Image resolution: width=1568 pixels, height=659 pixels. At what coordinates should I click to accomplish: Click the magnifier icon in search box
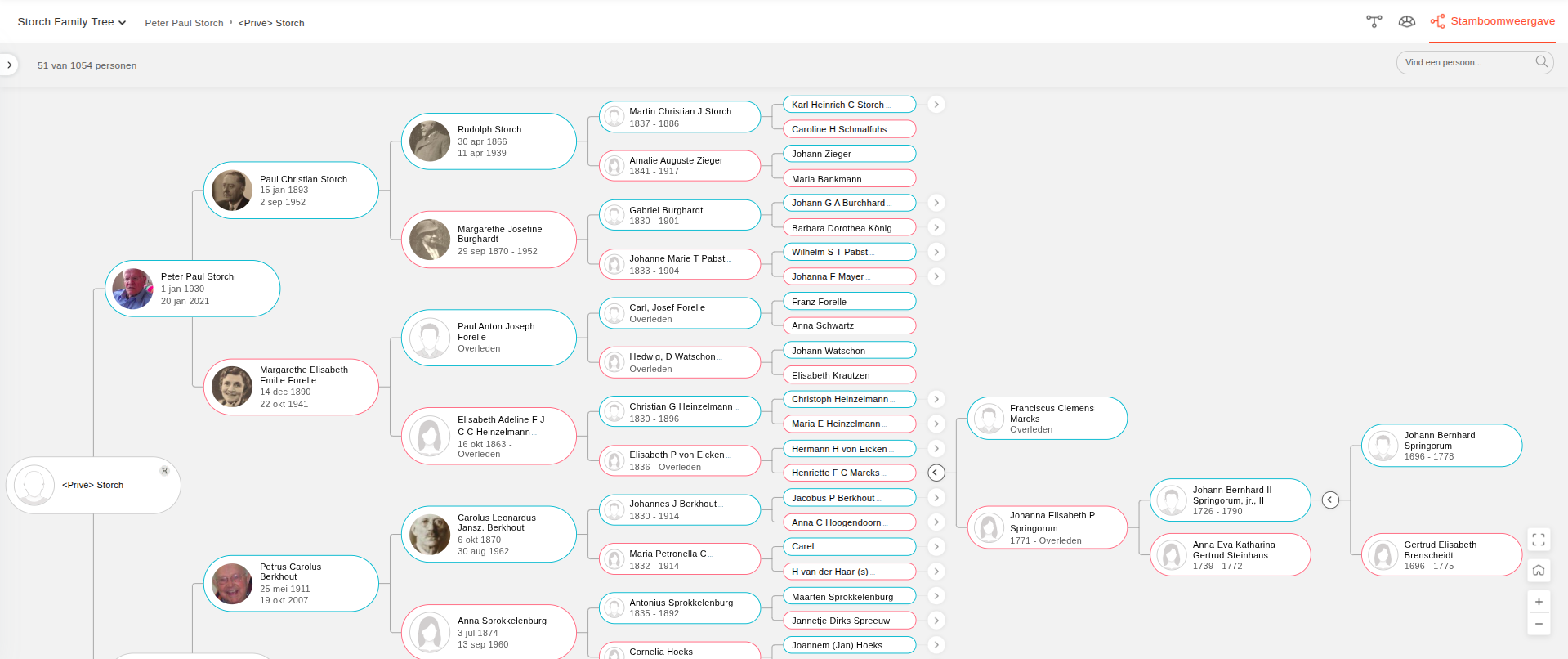(x=1541, y=62)
